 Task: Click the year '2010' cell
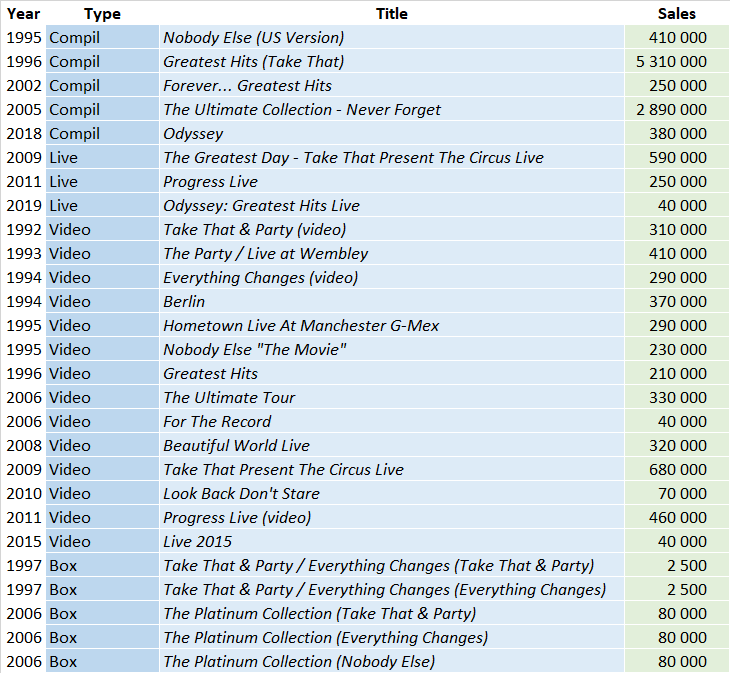[24, 494]
